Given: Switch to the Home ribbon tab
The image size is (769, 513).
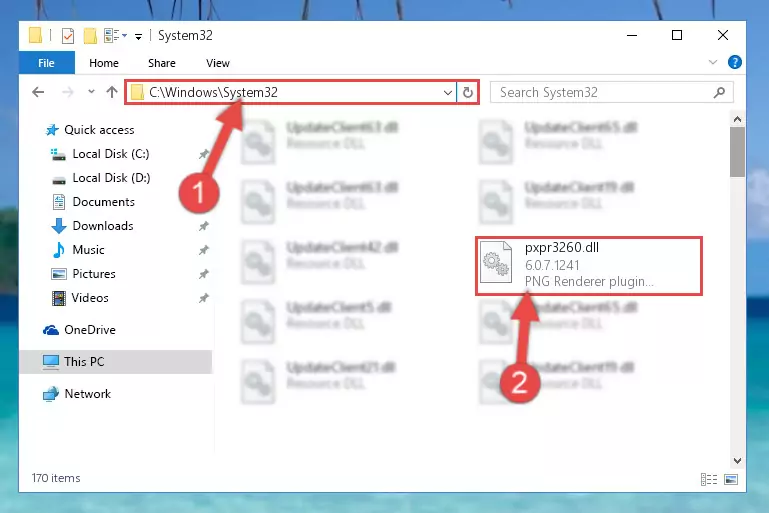Looking at the screenshot, I should pos(104,63).
